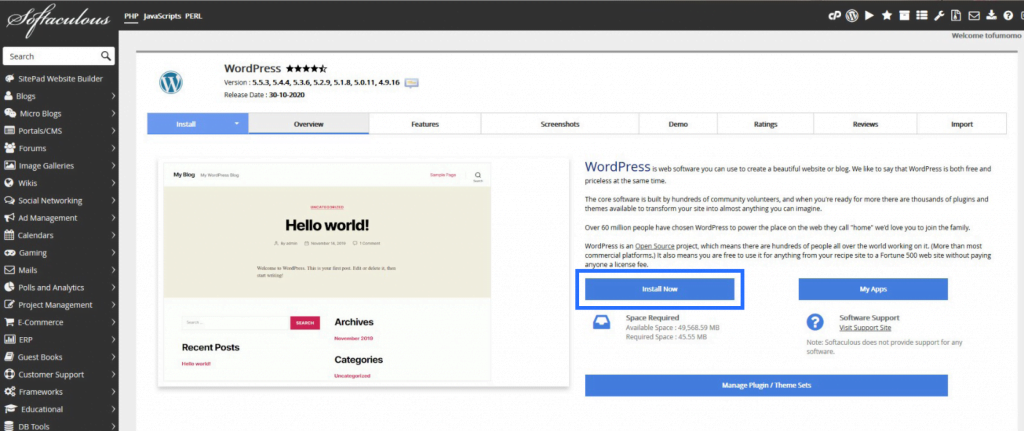The image size is (1024, 431).
Task: Click the magnifier icon in search box
Action: click(105, 56)
